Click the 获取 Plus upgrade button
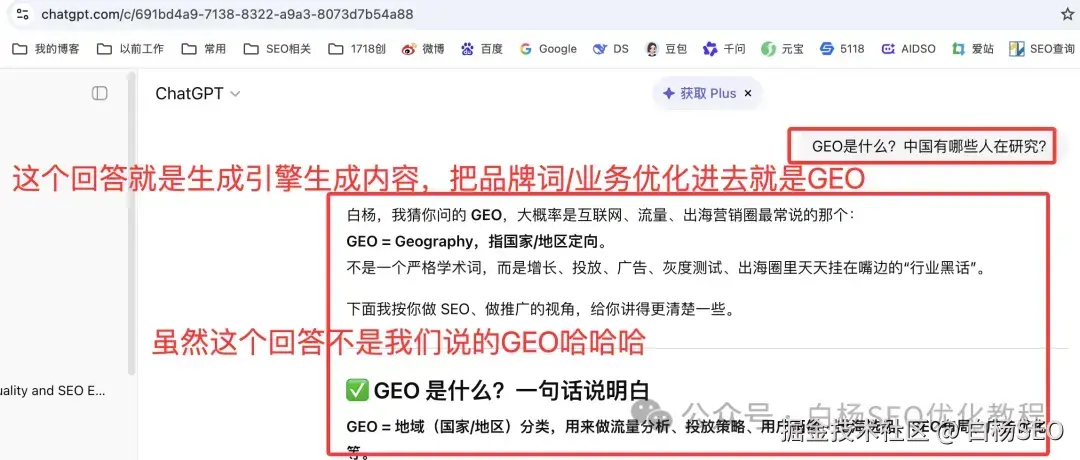 click(x=699, y=94)
